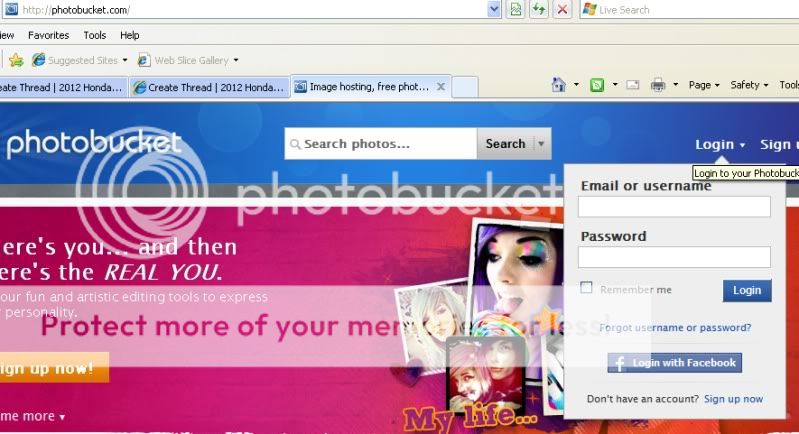
Task: Click the blue Login button
Action: (x=747, y=290)
